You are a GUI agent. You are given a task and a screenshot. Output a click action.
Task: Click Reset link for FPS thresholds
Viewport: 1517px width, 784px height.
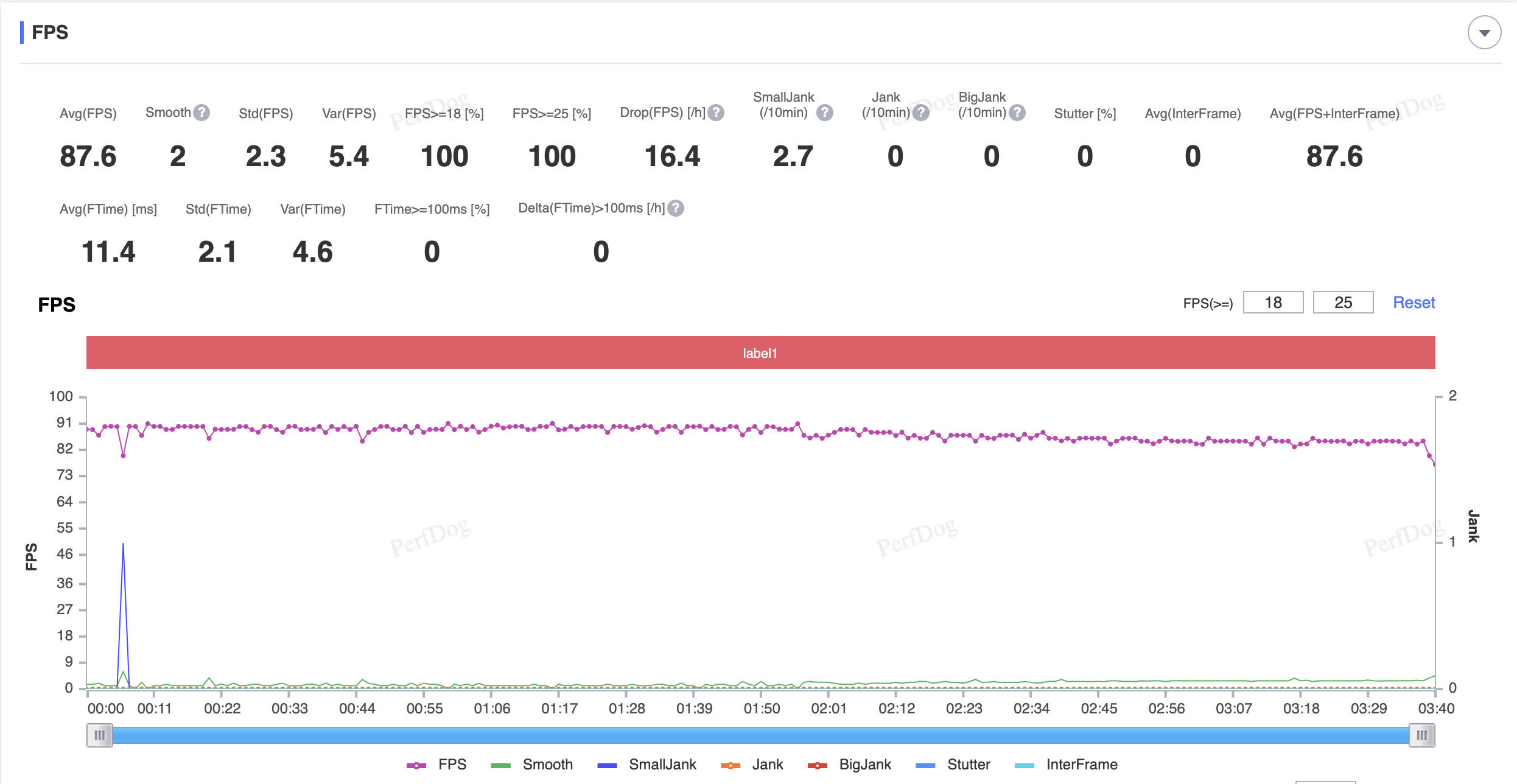click(1414, 303)
